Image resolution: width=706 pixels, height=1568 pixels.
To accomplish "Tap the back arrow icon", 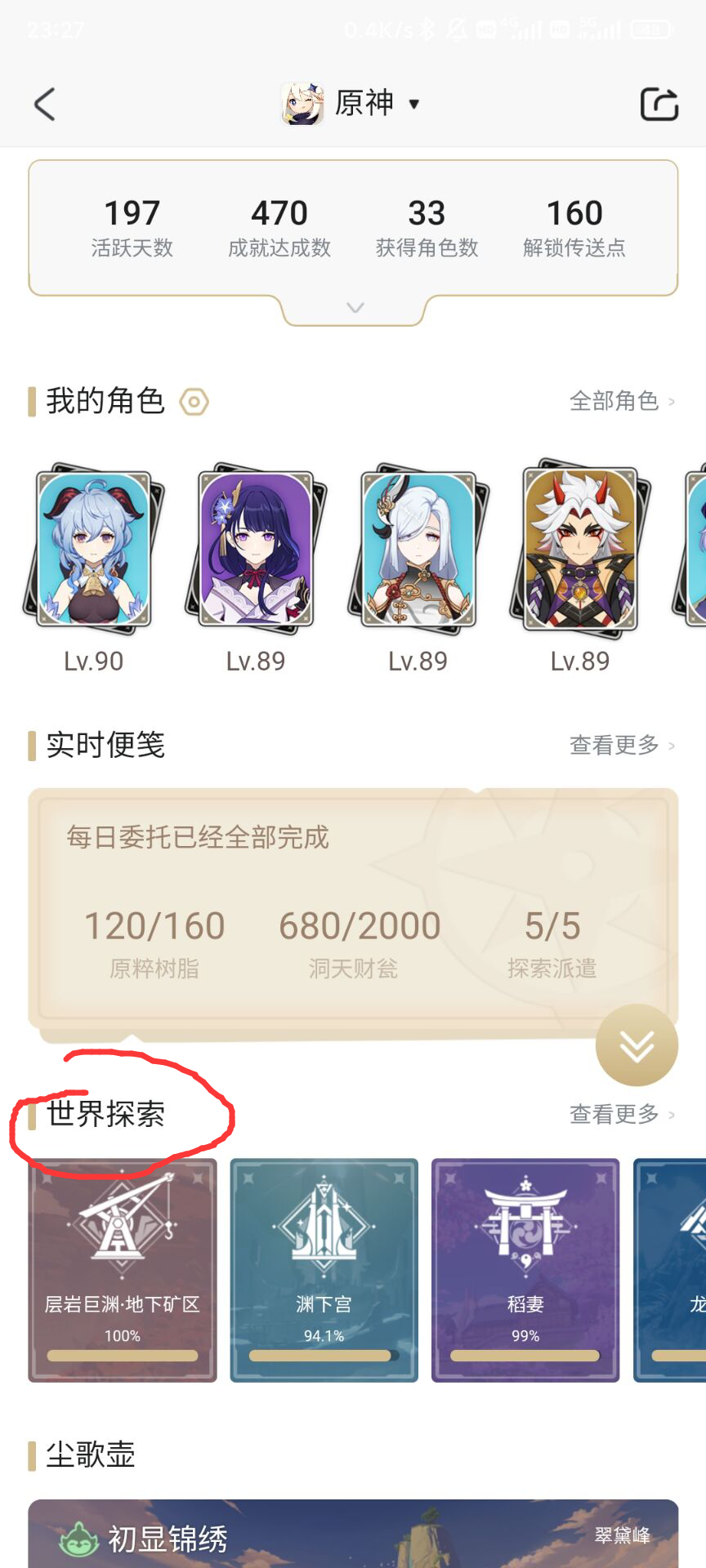I will coord(45,105).
